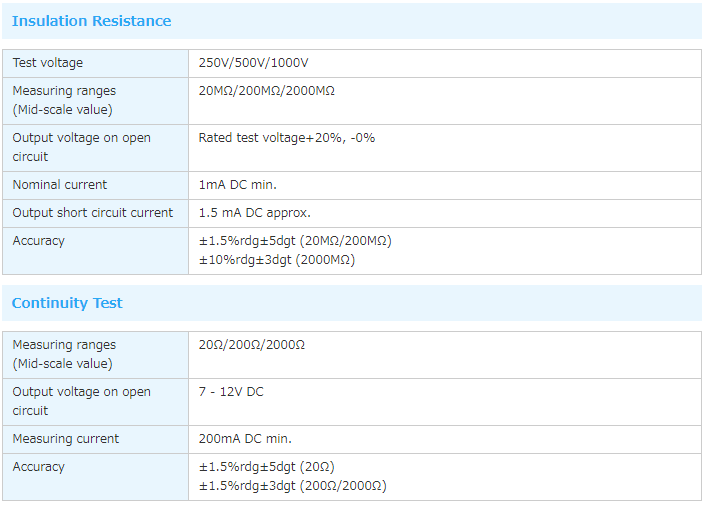The width and height of the screenshot is (705, 505).
Task: Select the Nominal current row label
Action: click(x=59, y=185)
